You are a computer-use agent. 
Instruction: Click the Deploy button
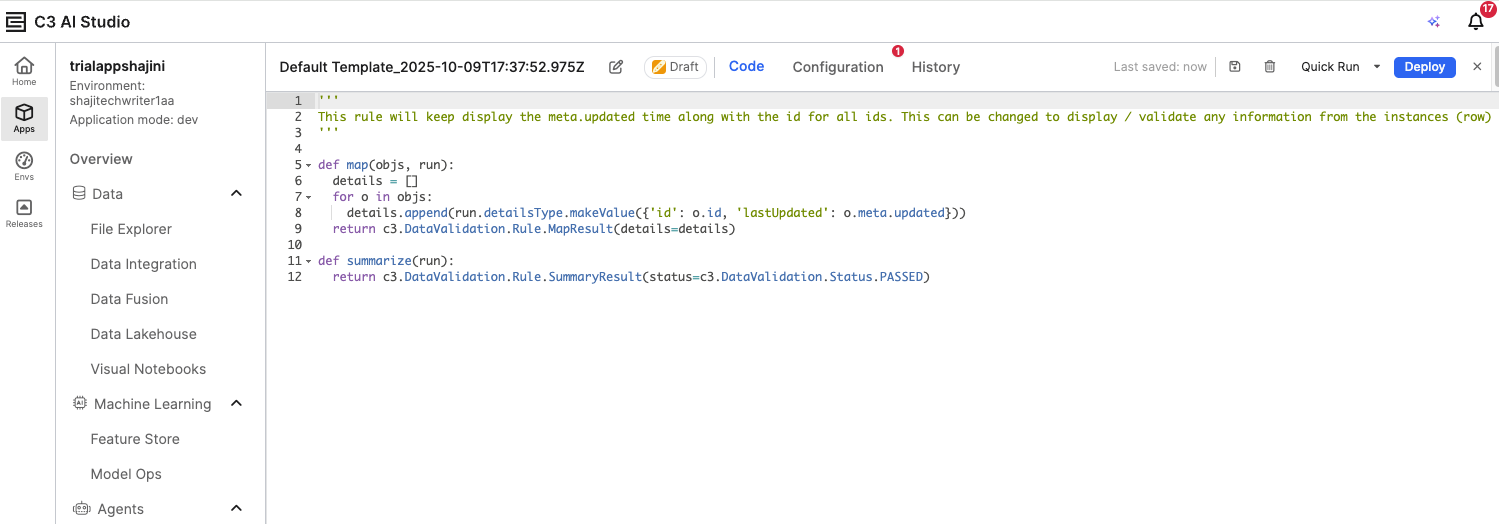1424,67
